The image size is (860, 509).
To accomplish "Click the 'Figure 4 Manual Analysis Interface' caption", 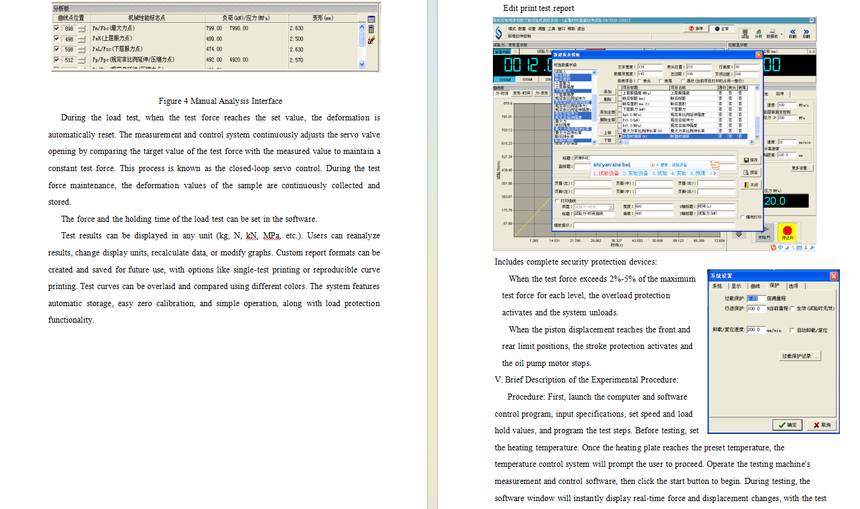I will tap(220, 101).
